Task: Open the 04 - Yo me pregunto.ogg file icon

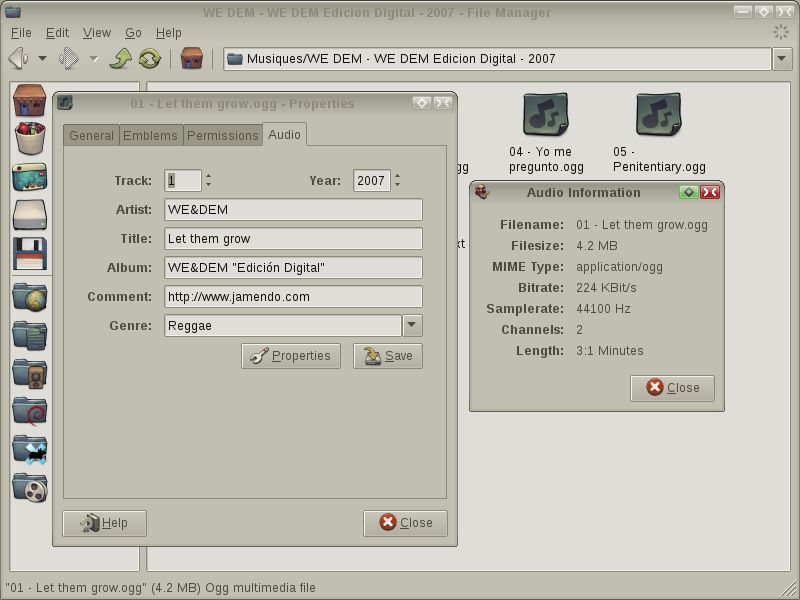Action: coord(546,114)
